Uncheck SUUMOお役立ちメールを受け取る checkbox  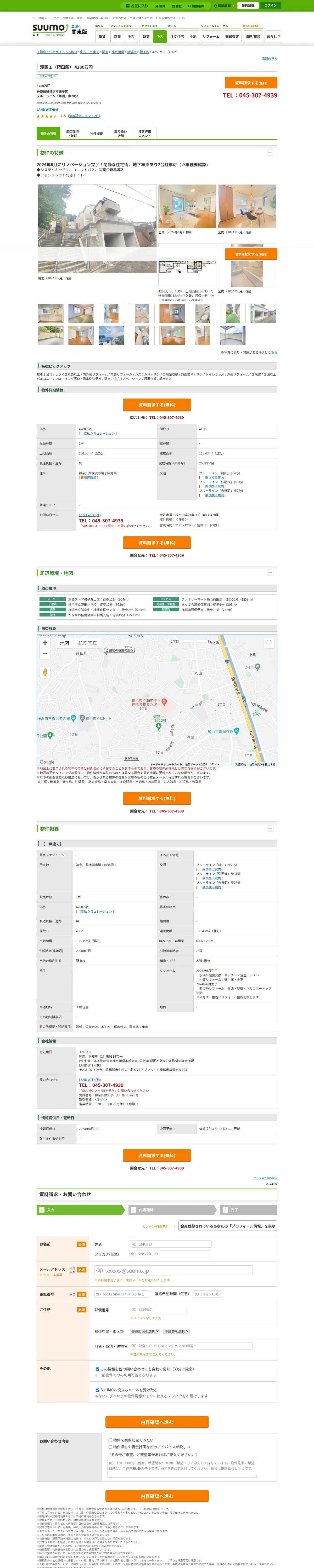[x=98, y=1390]
